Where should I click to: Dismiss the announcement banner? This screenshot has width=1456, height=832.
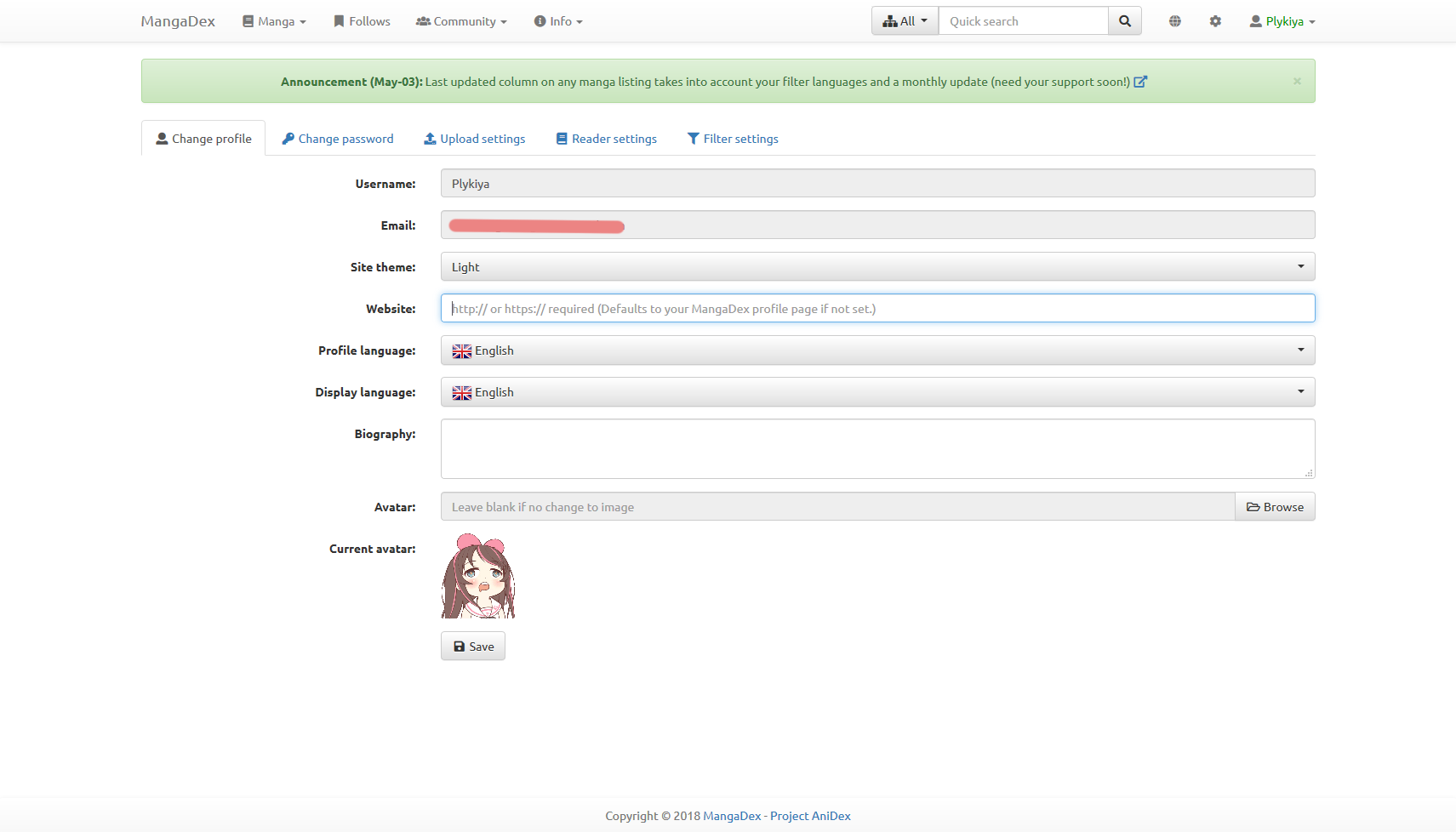1297,81
